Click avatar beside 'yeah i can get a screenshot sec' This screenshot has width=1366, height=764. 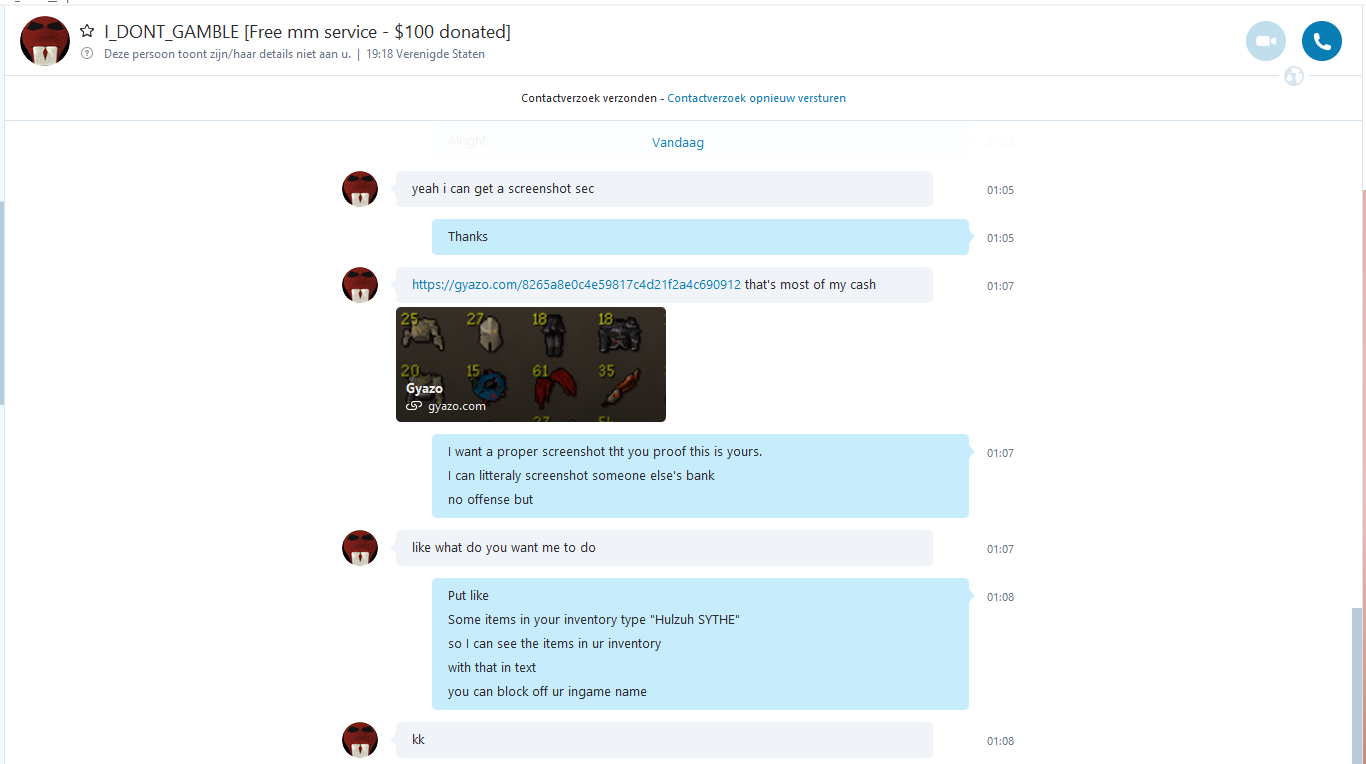click(x=360, y=189)
